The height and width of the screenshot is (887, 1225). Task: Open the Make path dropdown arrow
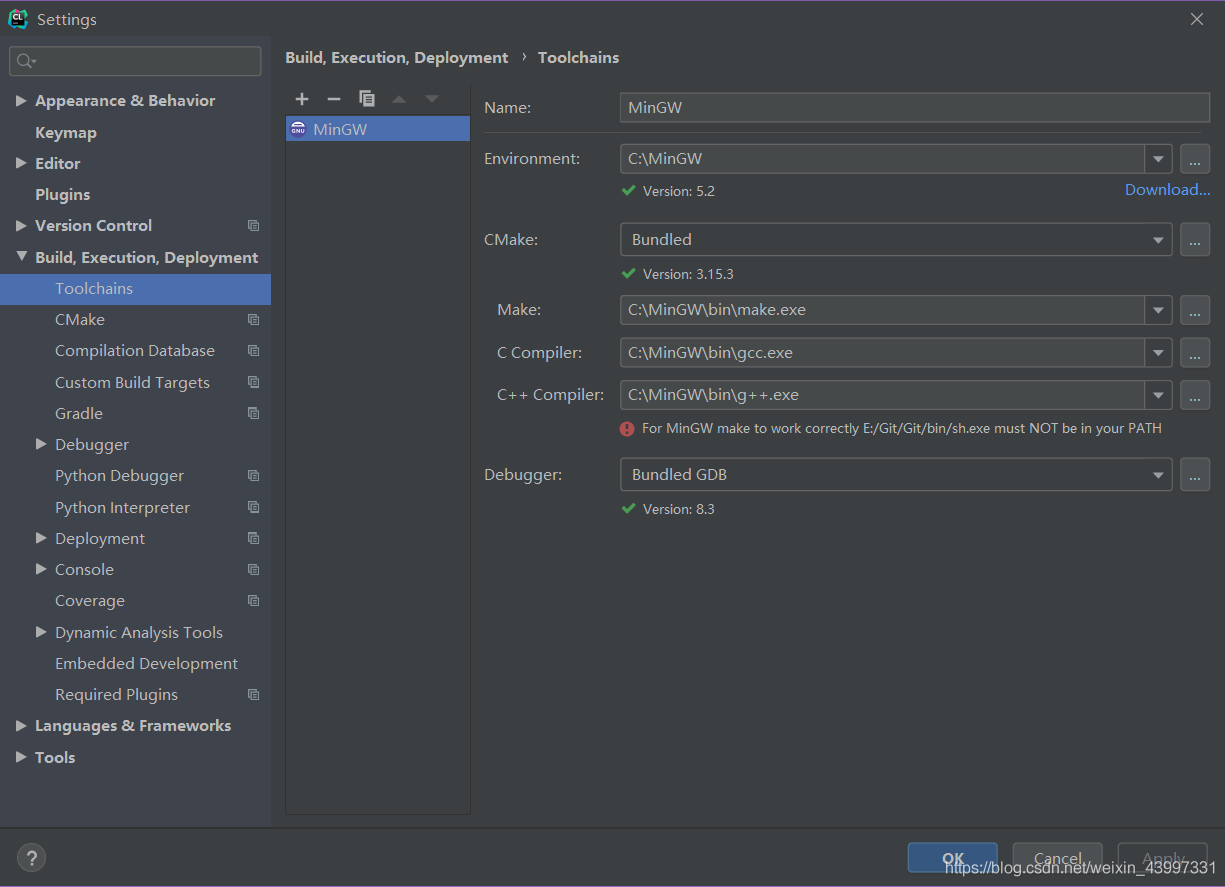pyautogui.click(x=1158, y=310)
